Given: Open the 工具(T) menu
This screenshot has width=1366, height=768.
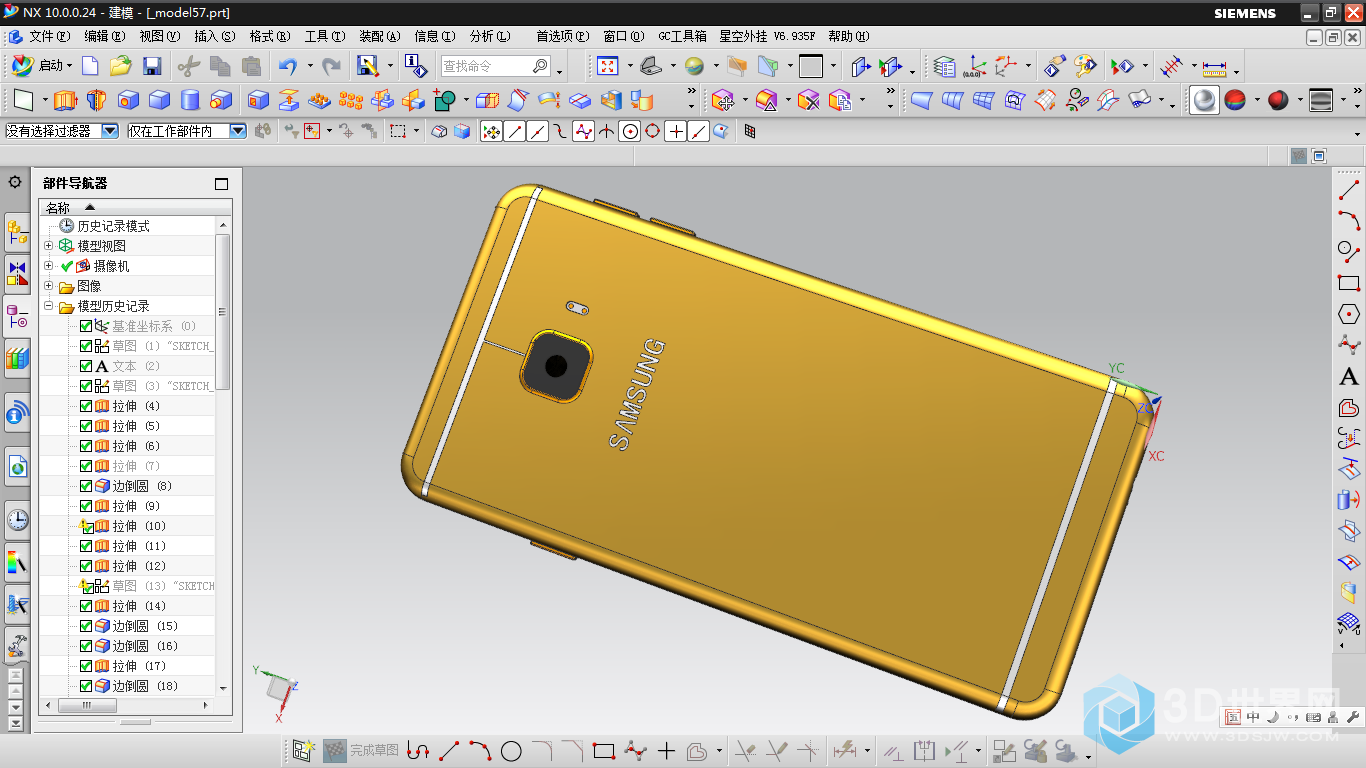Looking at the screenshot, I should click(325, 36).
